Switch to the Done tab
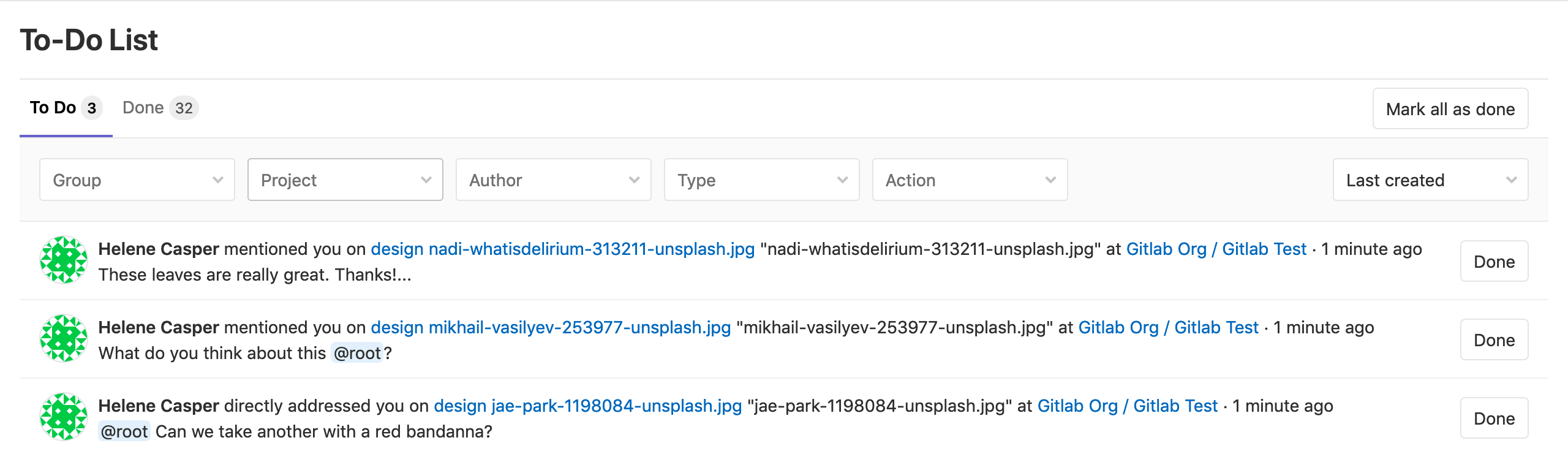This screenshot has height=462, width=1568. coord(159,107)
